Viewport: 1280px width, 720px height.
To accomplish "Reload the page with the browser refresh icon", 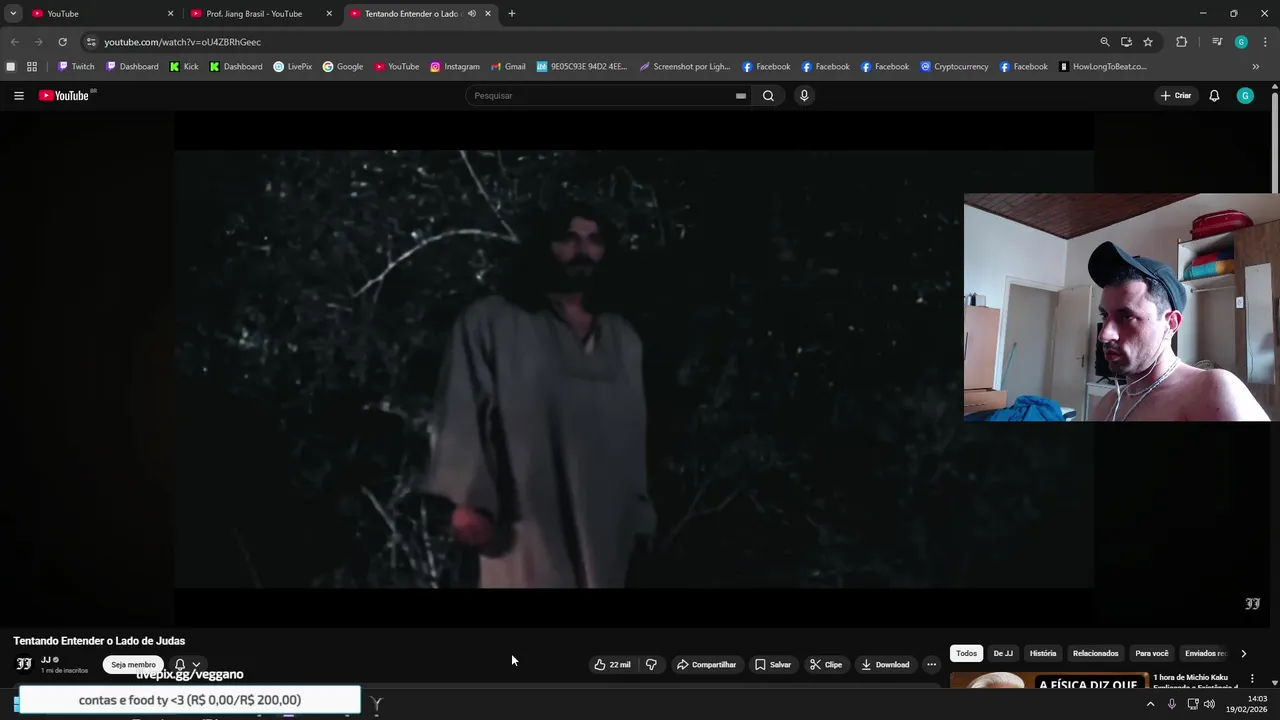I will click(x=62, y=42).
